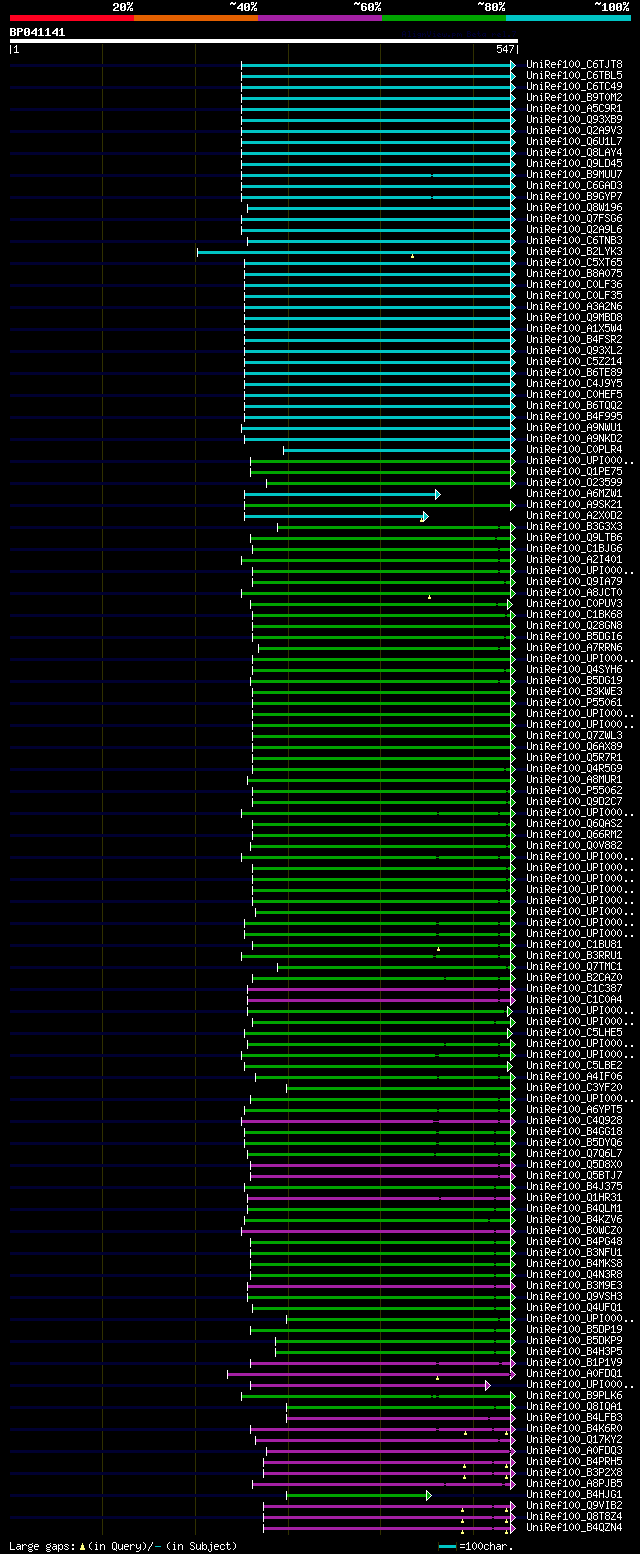Open hit UniRef100_Q28GN8
The image size is (640, 1554).
pos(574,625)
